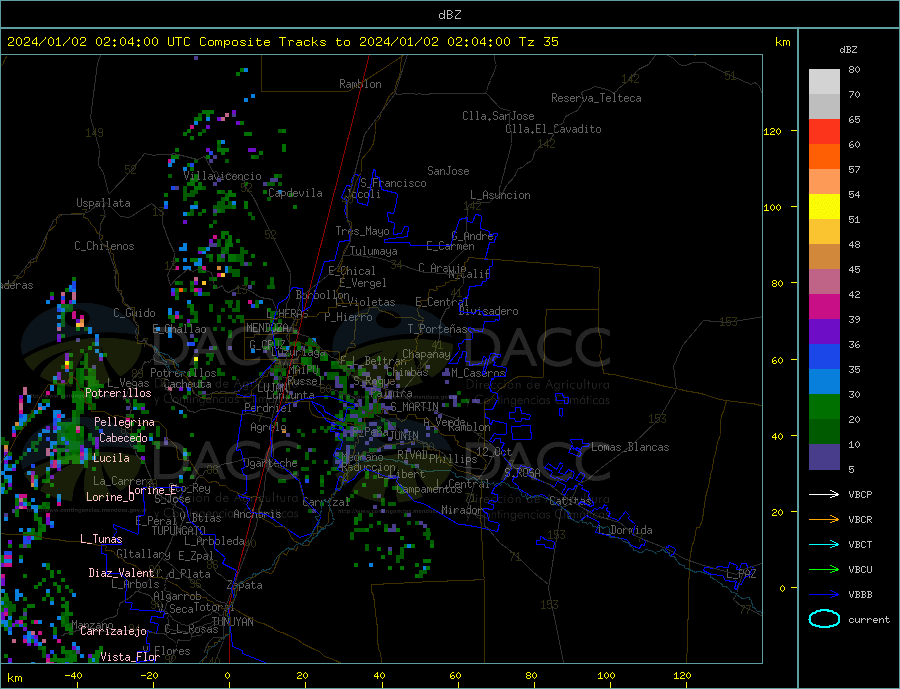Viewport: 900px width, 689px height.
Task: Click the cyan 'current' ellipse legend icon
Action: [824, 619]
